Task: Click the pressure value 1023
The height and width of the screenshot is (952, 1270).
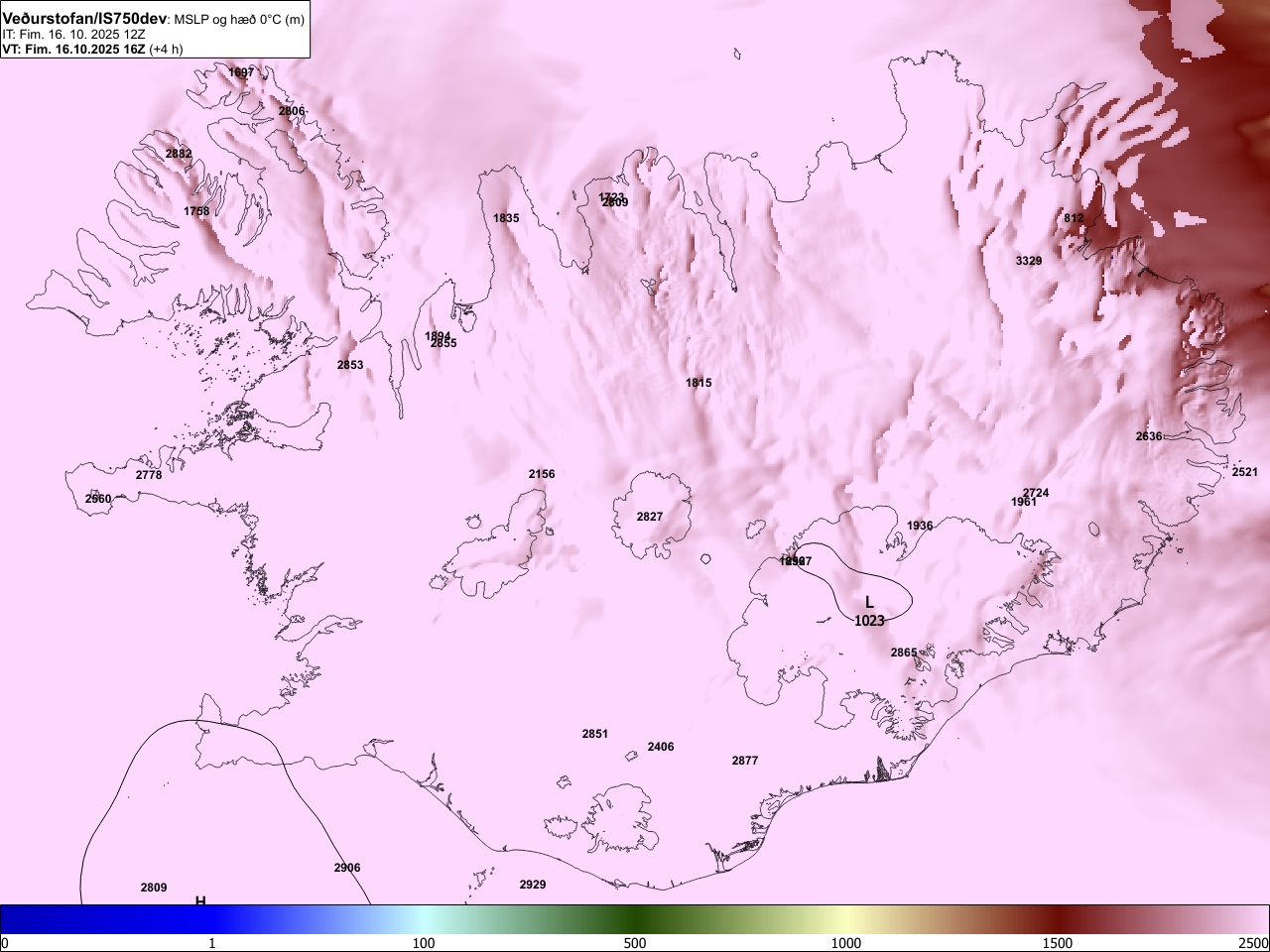Action: point(869,621)
